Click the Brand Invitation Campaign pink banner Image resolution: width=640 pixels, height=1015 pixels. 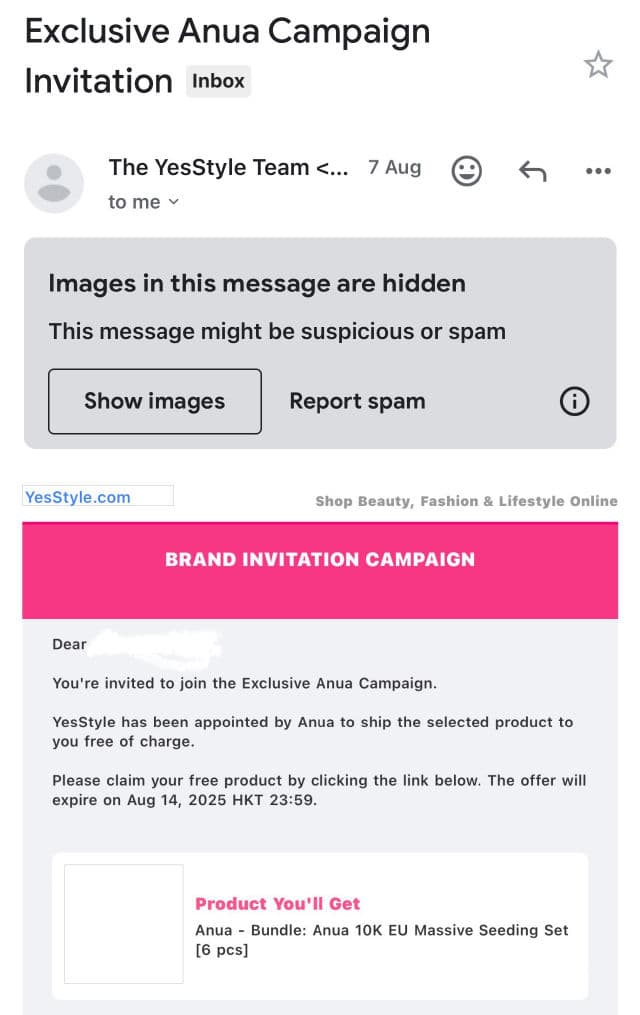pyautogui.click(x=320, y=560)
